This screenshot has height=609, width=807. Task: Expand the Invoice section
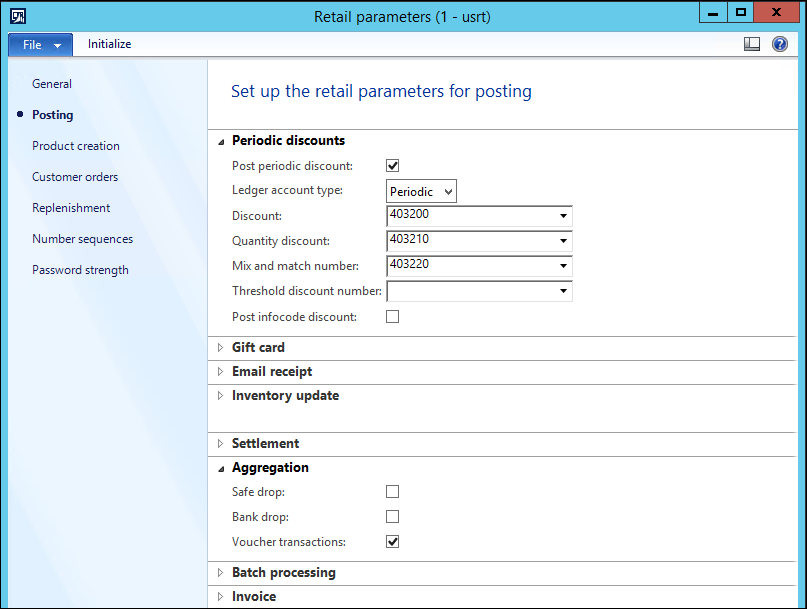click(220, 596)
